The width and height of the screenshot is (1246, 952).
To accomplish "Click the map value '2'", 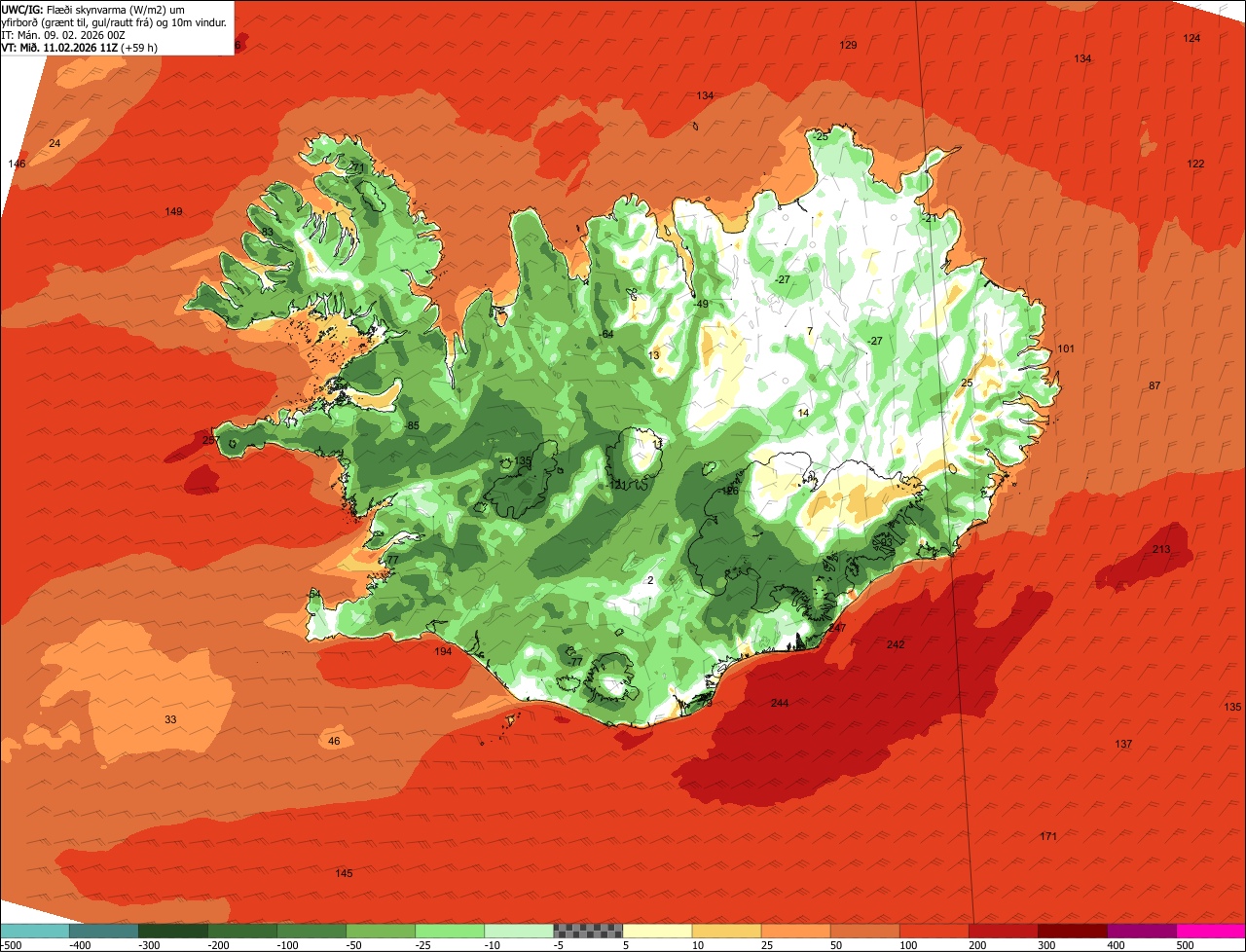I will pyautogui.click(x=650, y=581).
